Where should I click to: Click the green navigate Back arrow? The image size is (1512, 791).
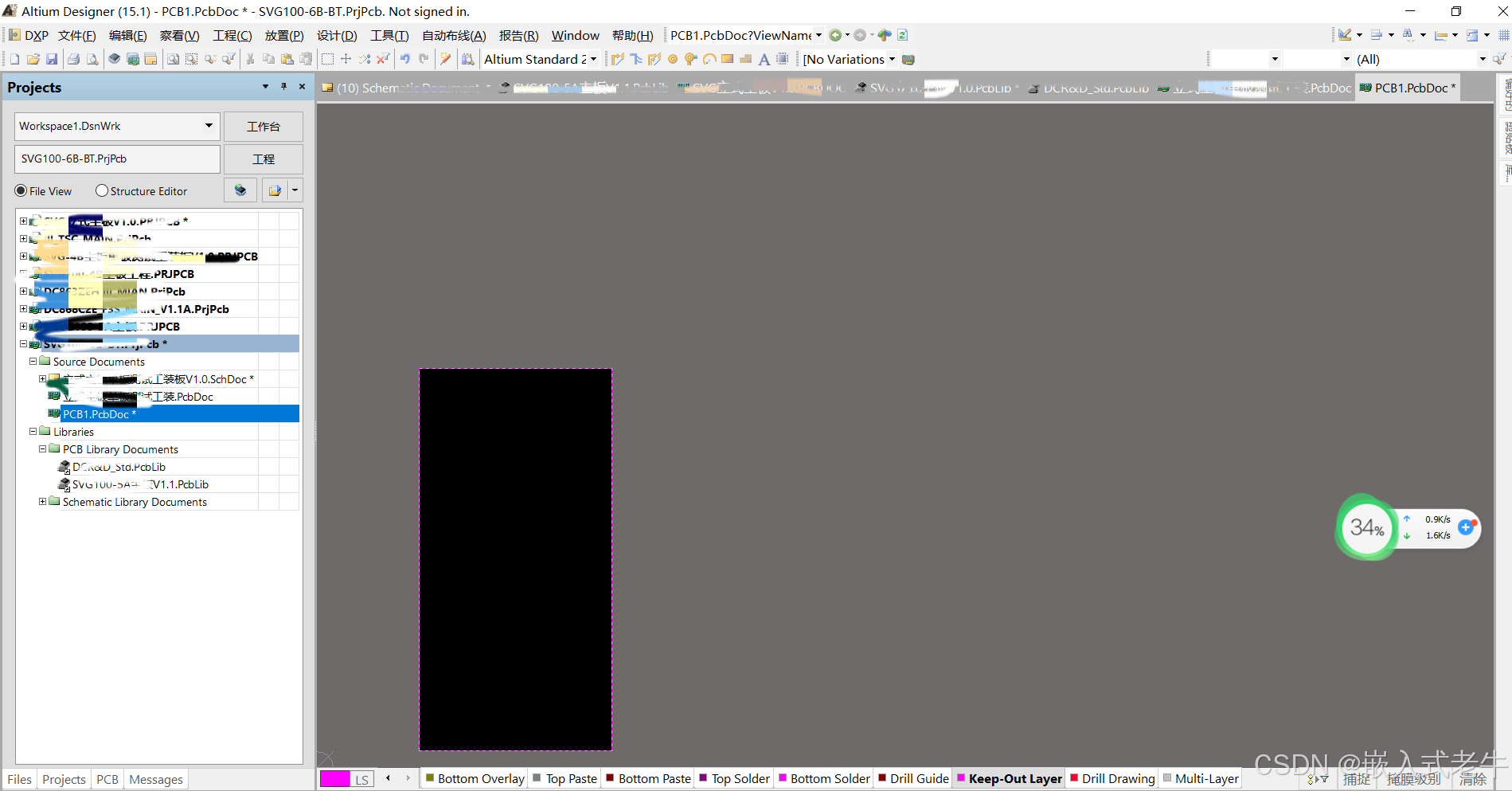pos(835,35)
